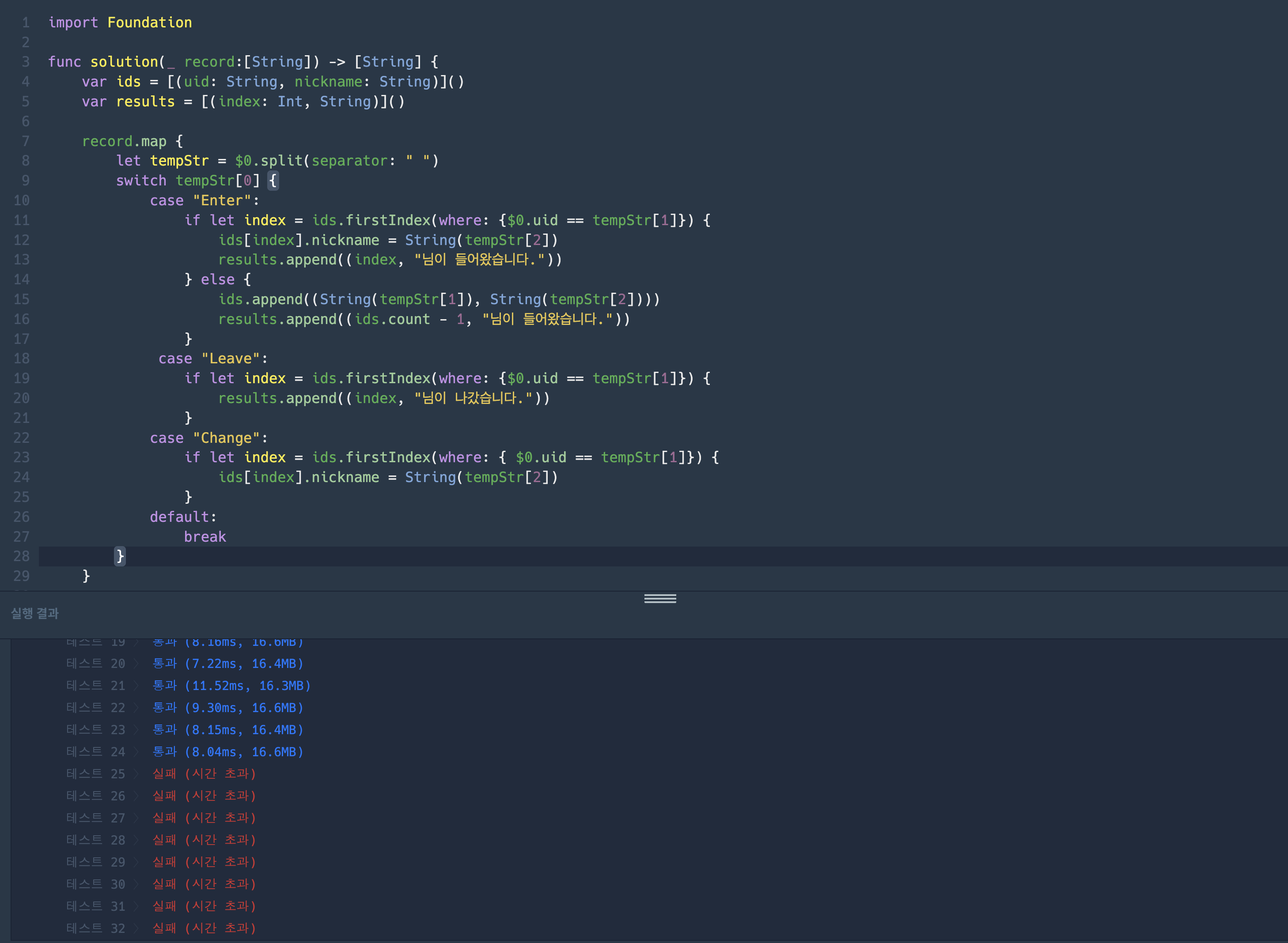Screen dimensions: 1288x943
Task: Click the 테스트 24 label
Action: pos(95,752)
